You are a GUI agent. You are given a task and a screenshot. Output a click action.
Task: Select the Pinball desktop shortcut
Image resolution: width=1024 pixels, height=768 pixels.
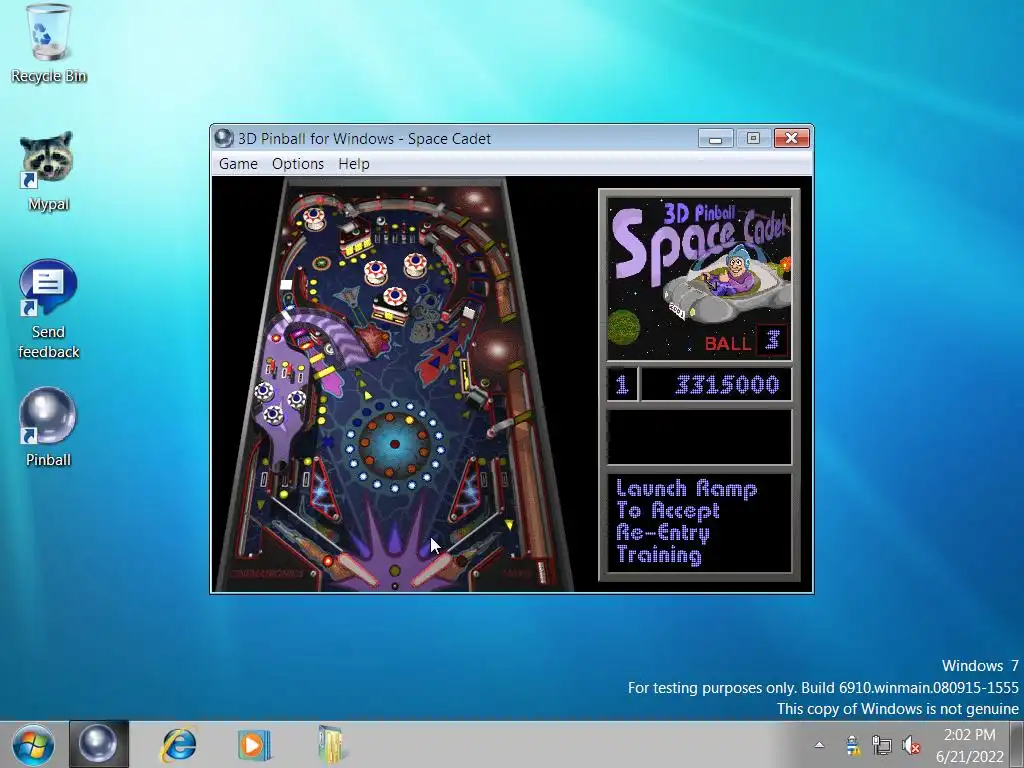(x=48, y=427)
